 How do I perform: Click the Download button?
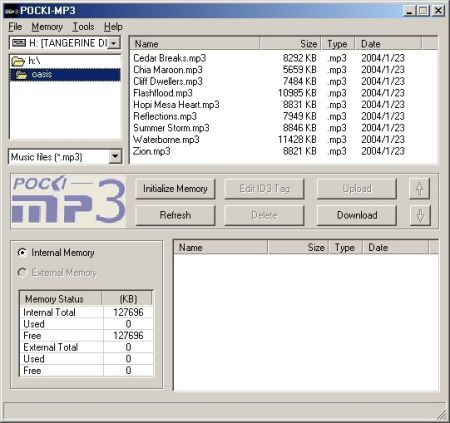click(357, 215)
